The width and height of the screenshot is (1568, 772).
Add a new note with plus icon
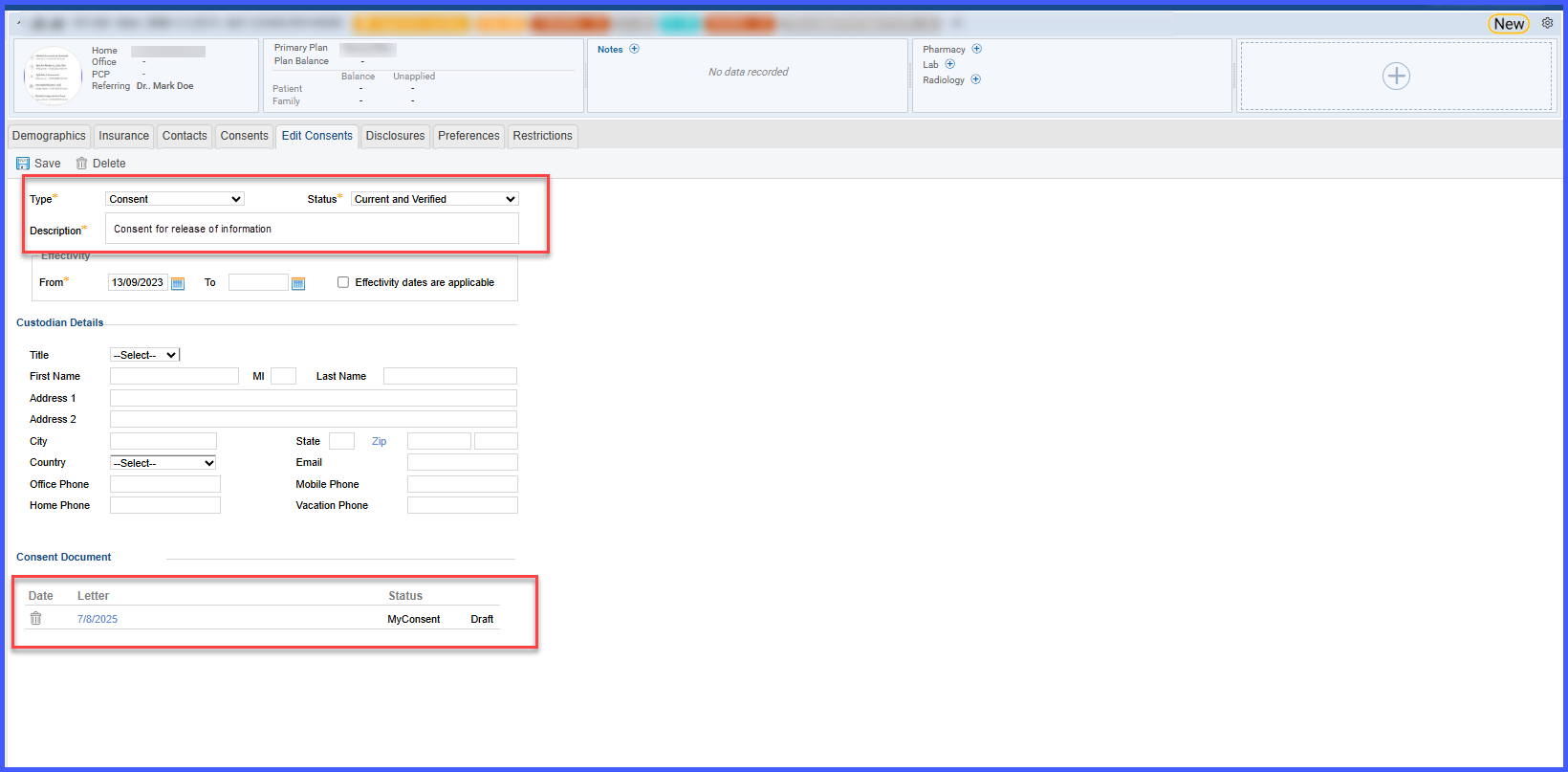click(x=634, y=49)
